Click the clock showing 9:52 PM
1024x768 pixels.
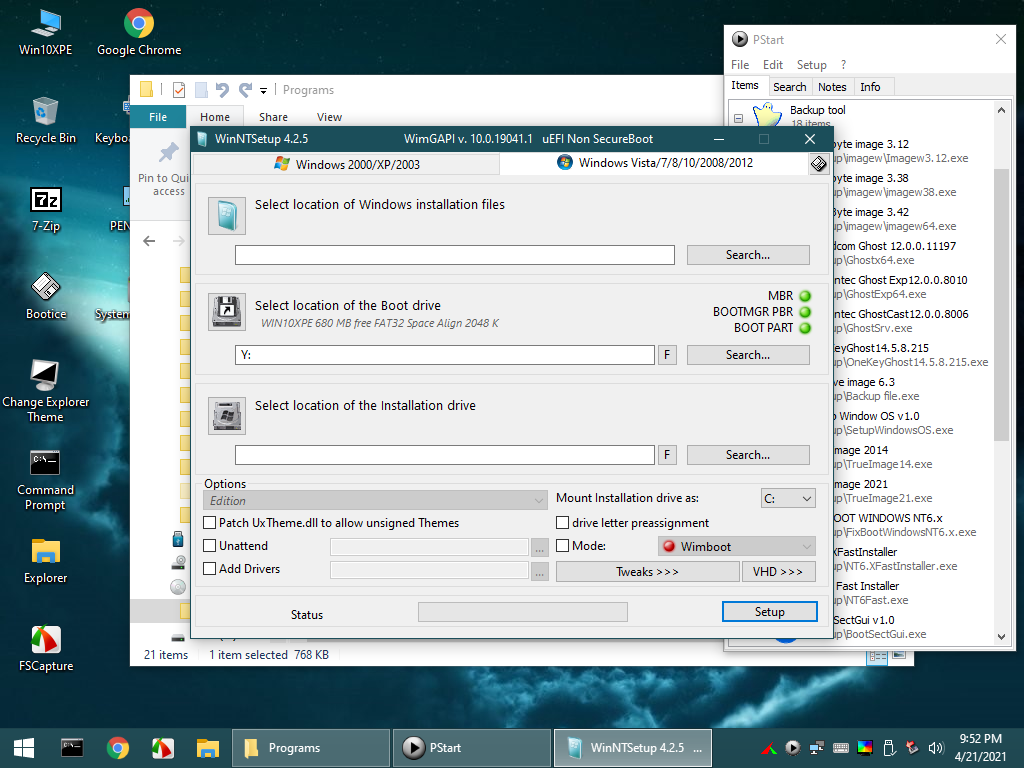click(x=980, y=739)
